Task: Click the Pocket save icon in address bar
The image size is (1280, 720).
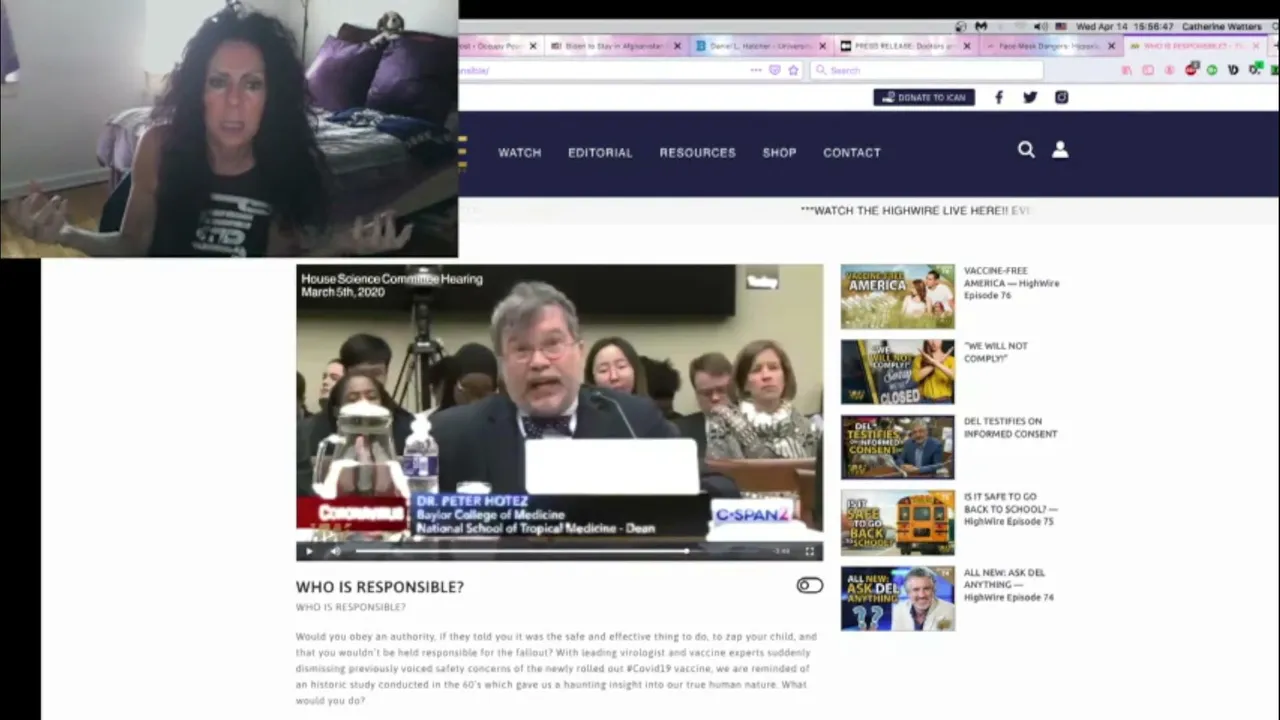Action: tap(775, 70)
